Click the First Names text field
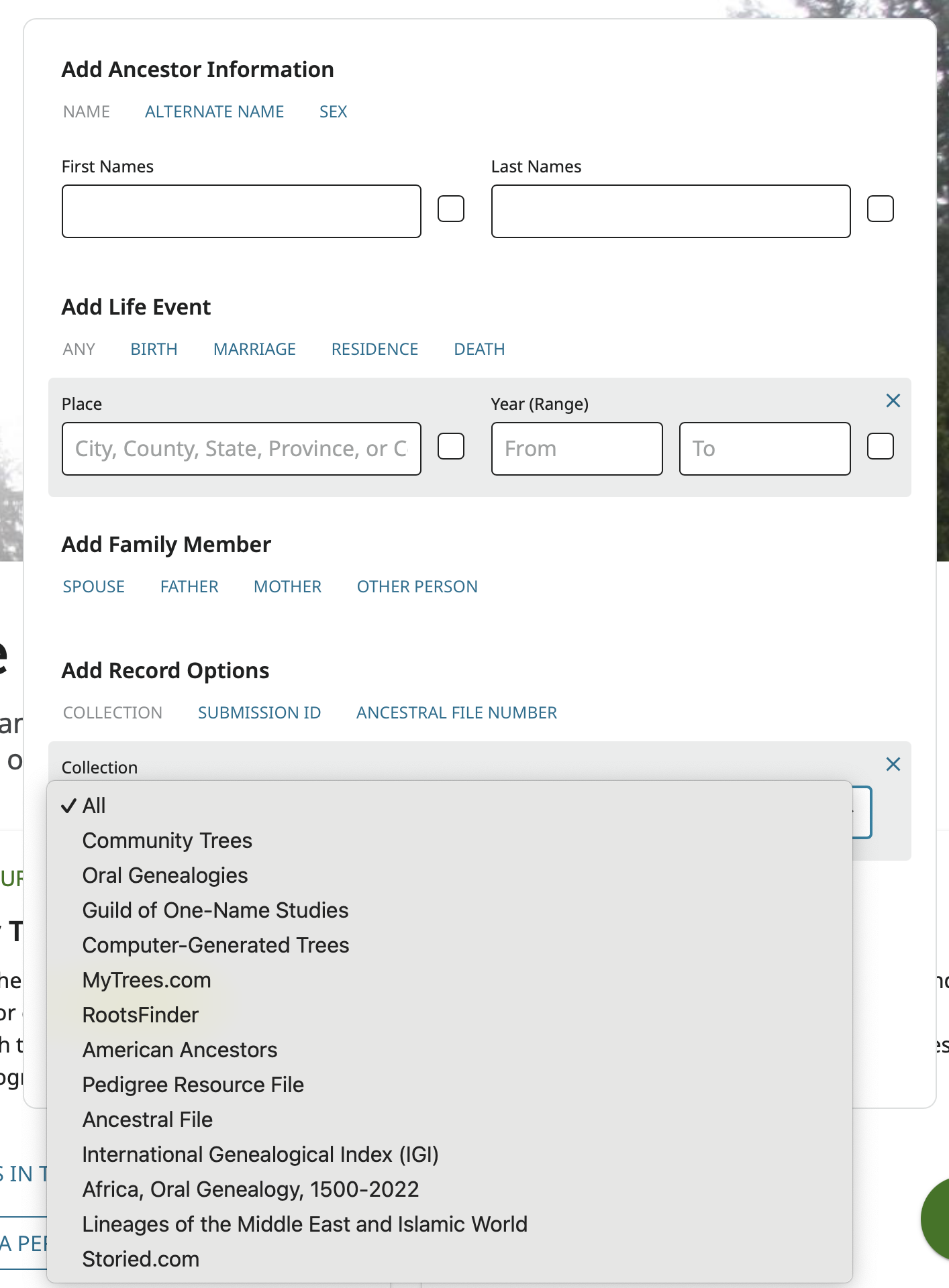 [242, 211]
